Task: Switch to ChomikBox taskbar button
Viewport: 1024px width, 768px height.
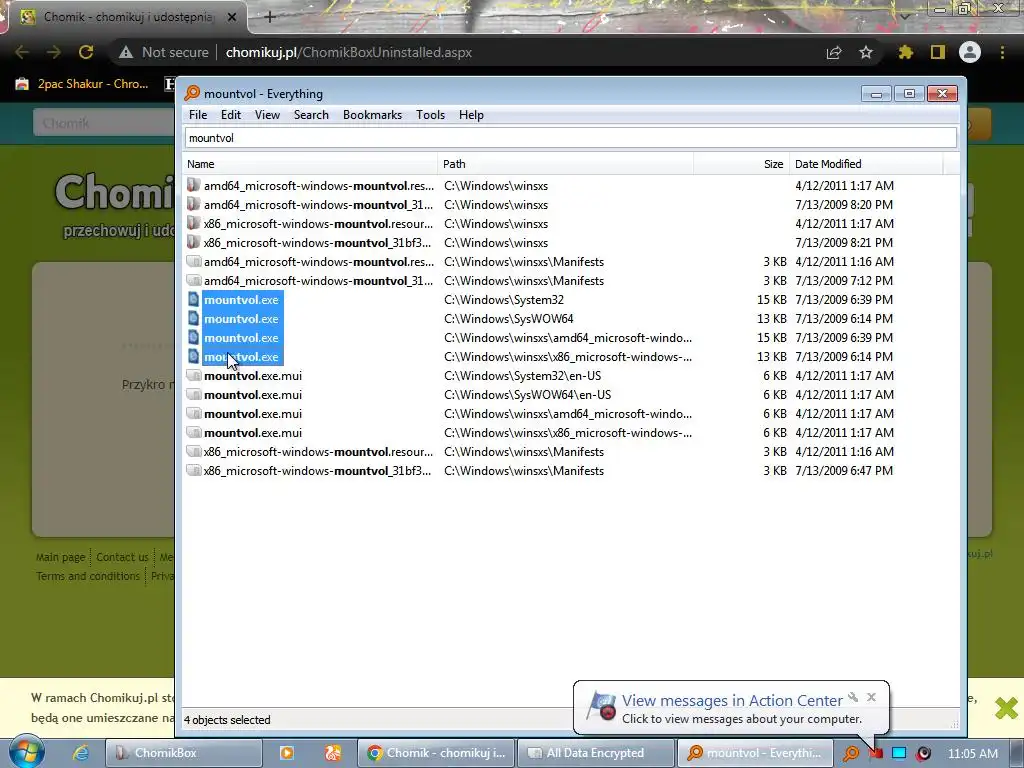Action: point(184,753)
